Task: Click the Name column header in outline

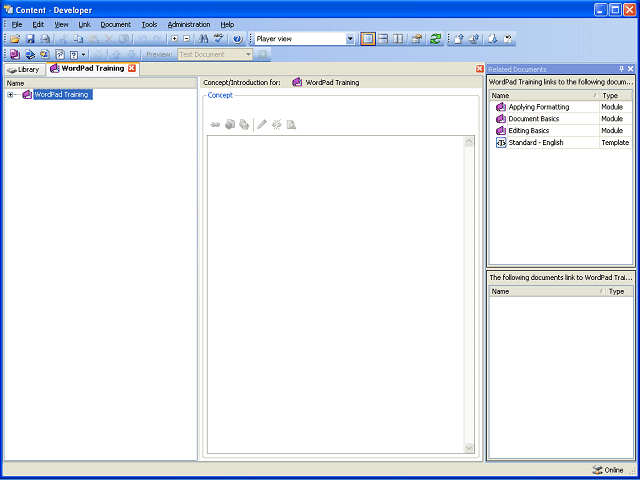Action: click(x=100, y=83)
